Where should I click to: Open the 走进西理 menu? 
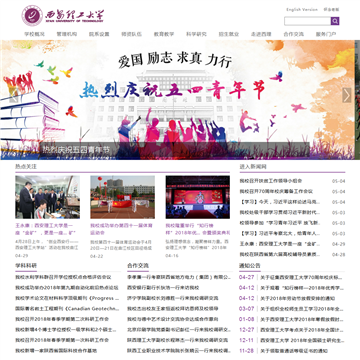click(261, 34)
